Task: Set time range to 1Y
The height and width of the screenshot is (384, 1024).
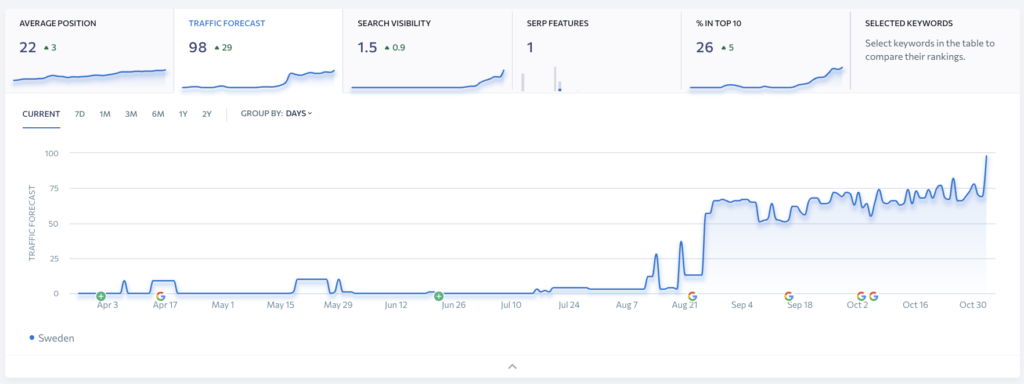Action: pyautogui.click(x=184, y=114)
